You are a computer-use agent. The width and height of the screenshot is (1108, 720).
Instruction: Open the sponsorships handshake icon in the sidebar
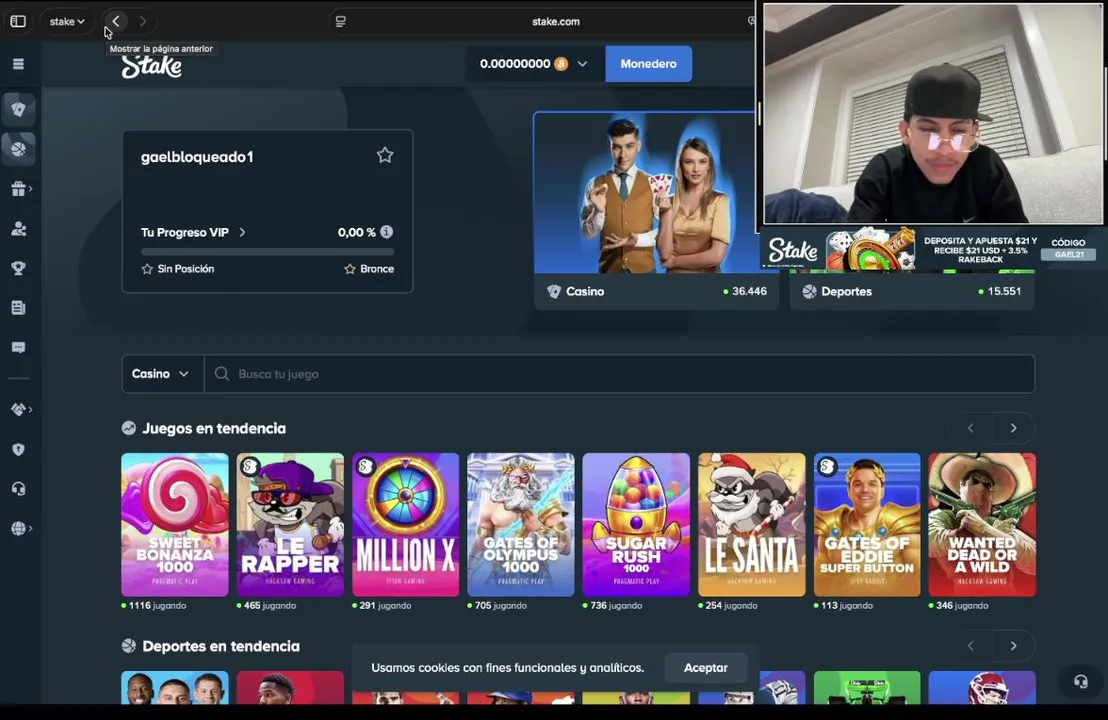pyautogui.click(x=18, y=409)
